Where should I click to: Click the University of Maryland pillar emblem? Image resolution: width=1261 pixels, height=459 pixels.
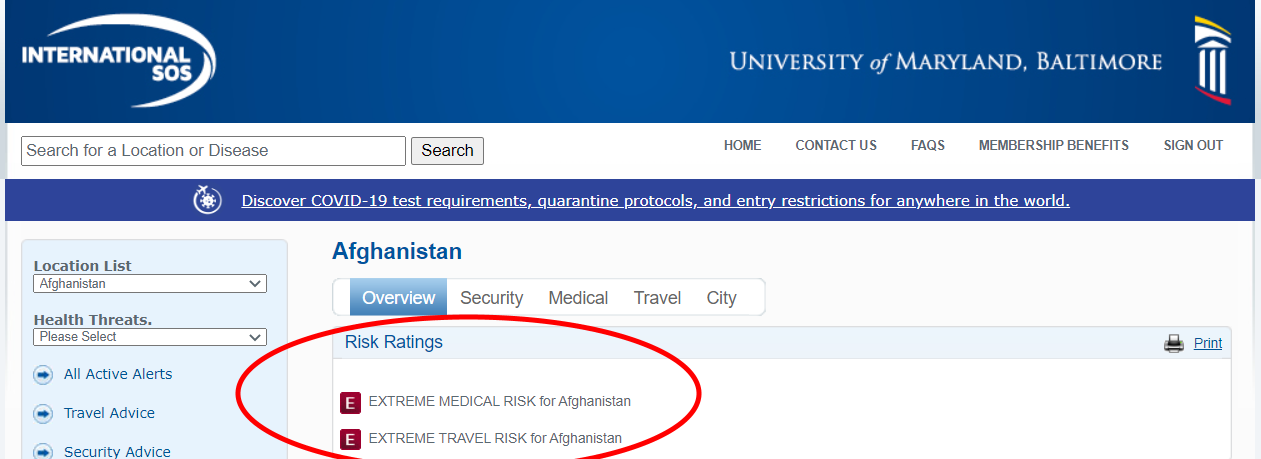pyautogui.click(x=1212, y=60)
